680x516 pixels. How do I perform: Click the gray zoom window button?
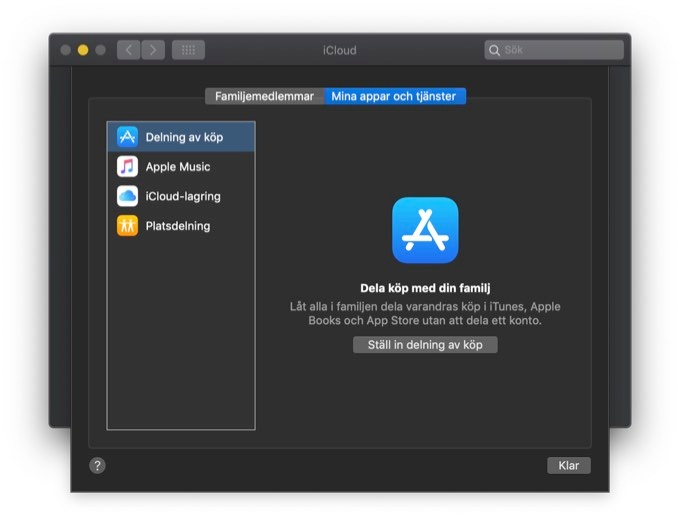pyautogui.click(x=100, y=50)
